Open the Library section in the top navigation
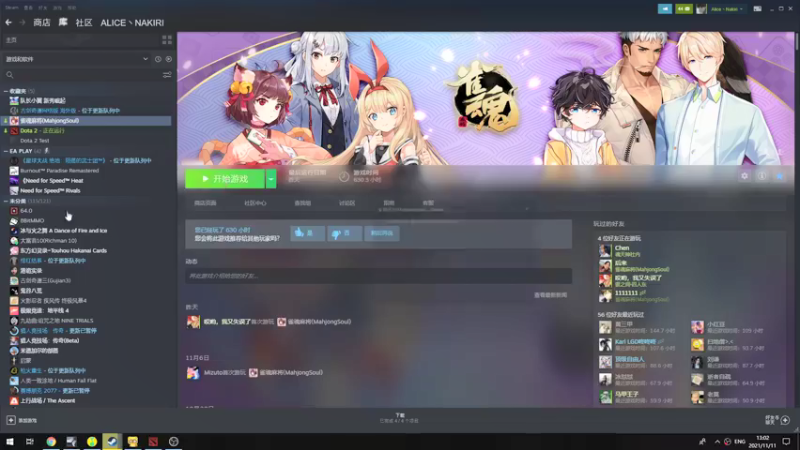The width and height of the screenshot is (800, 450). pos(63,22)
